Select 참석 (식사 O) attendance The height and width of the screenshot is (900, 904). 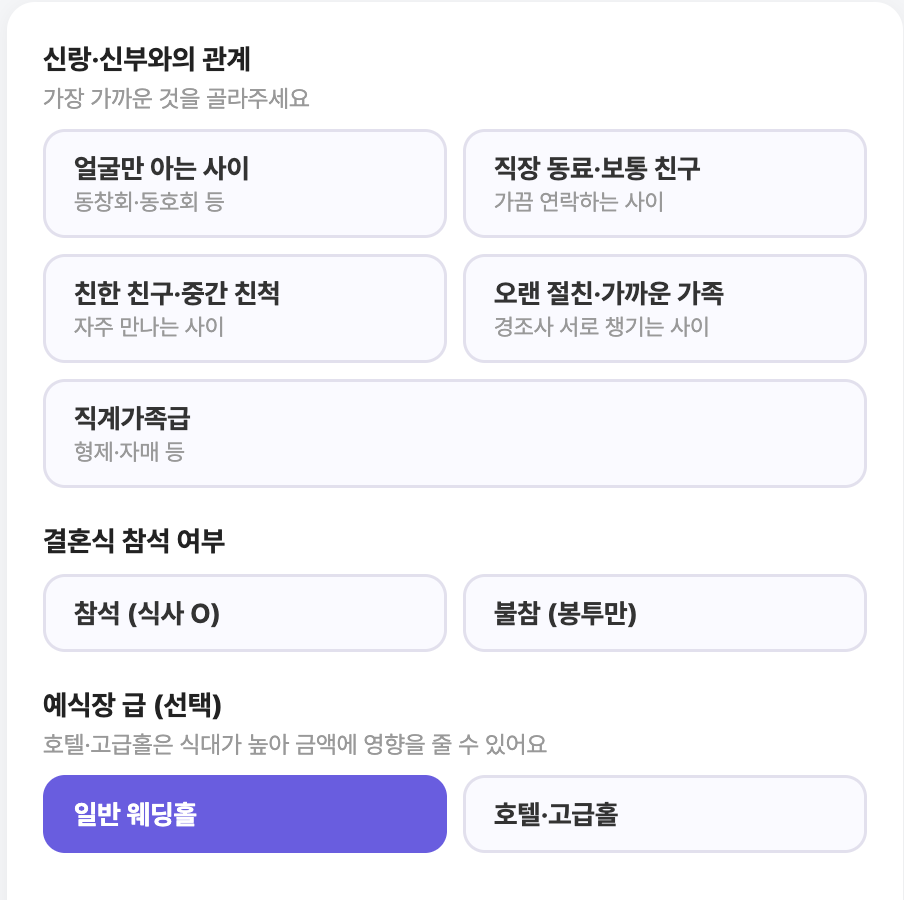[x=244, y=613]
